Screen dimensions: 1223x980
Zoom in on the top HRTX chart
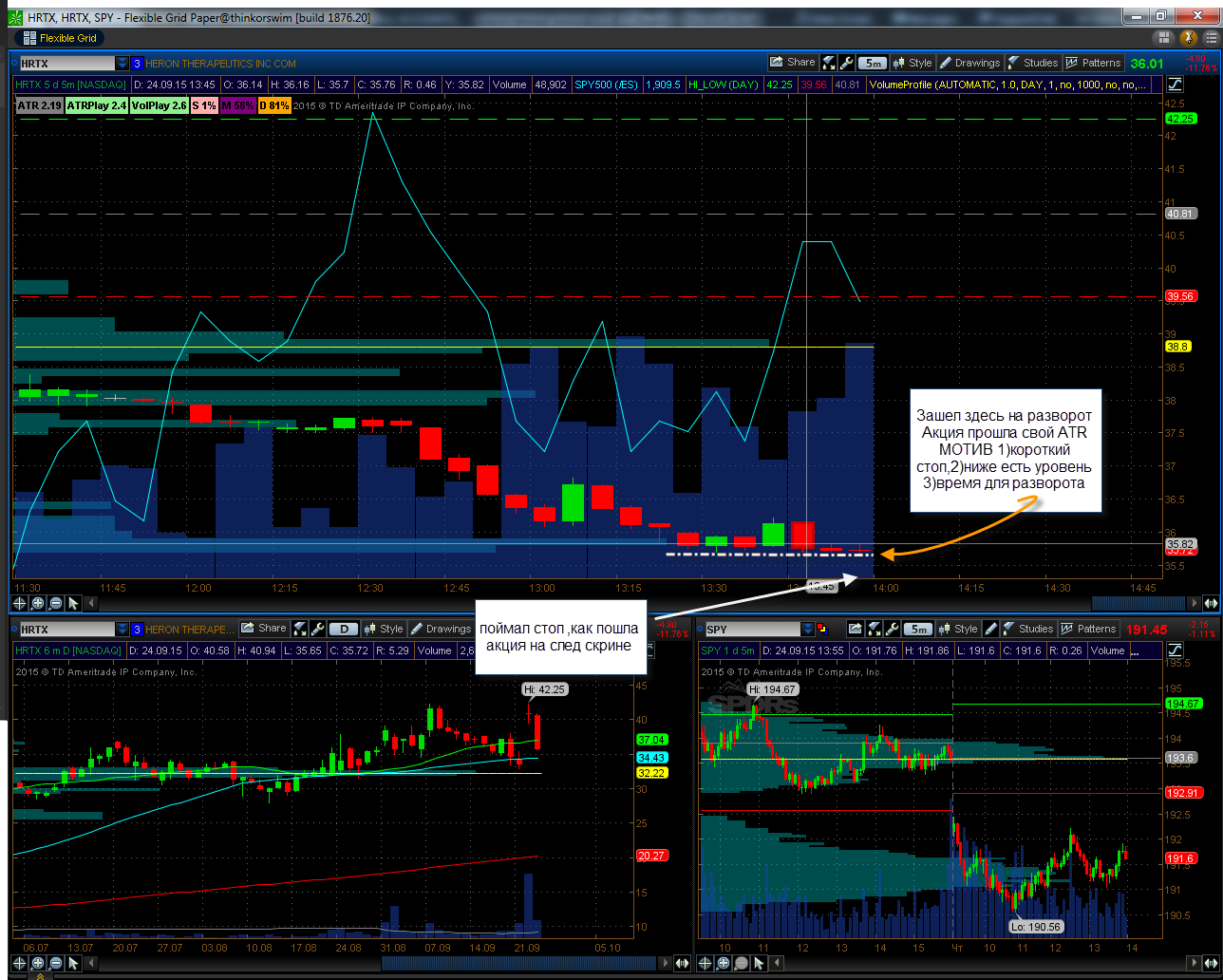38,603
